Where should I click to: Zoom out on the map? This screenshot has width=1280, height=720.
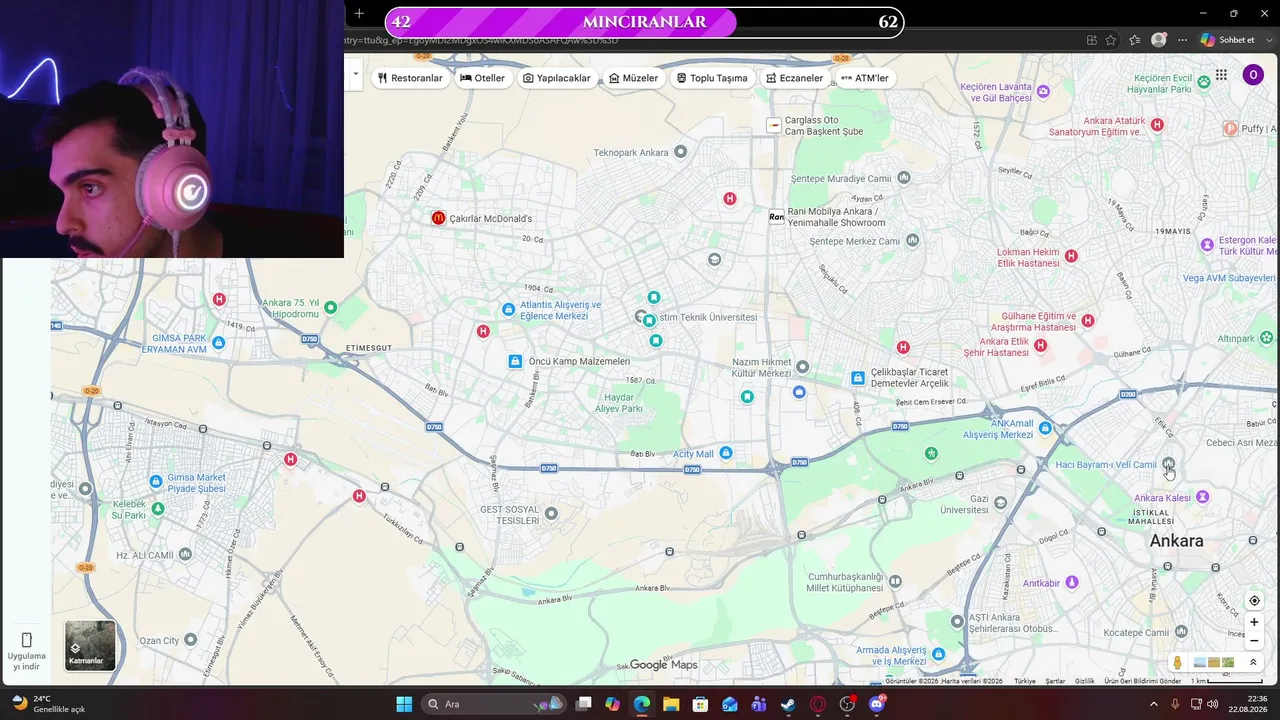tap(1254, 641)
